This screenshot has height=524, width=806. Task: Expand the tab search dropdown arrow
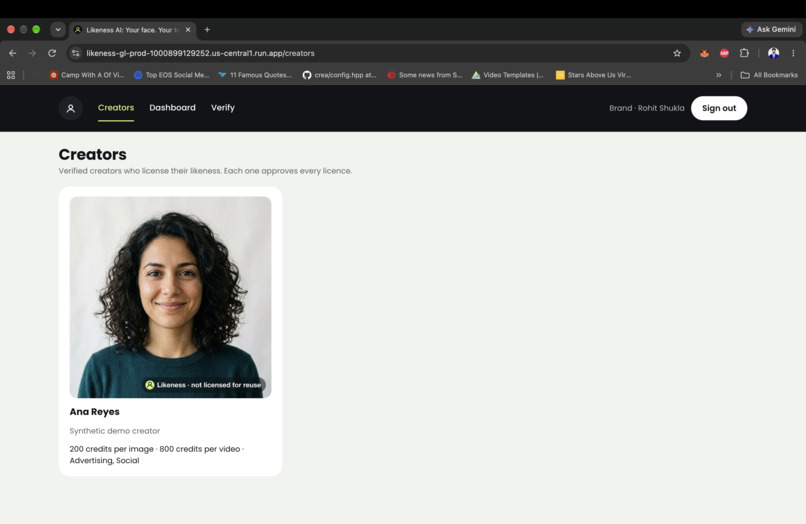[x=58, y=29]
